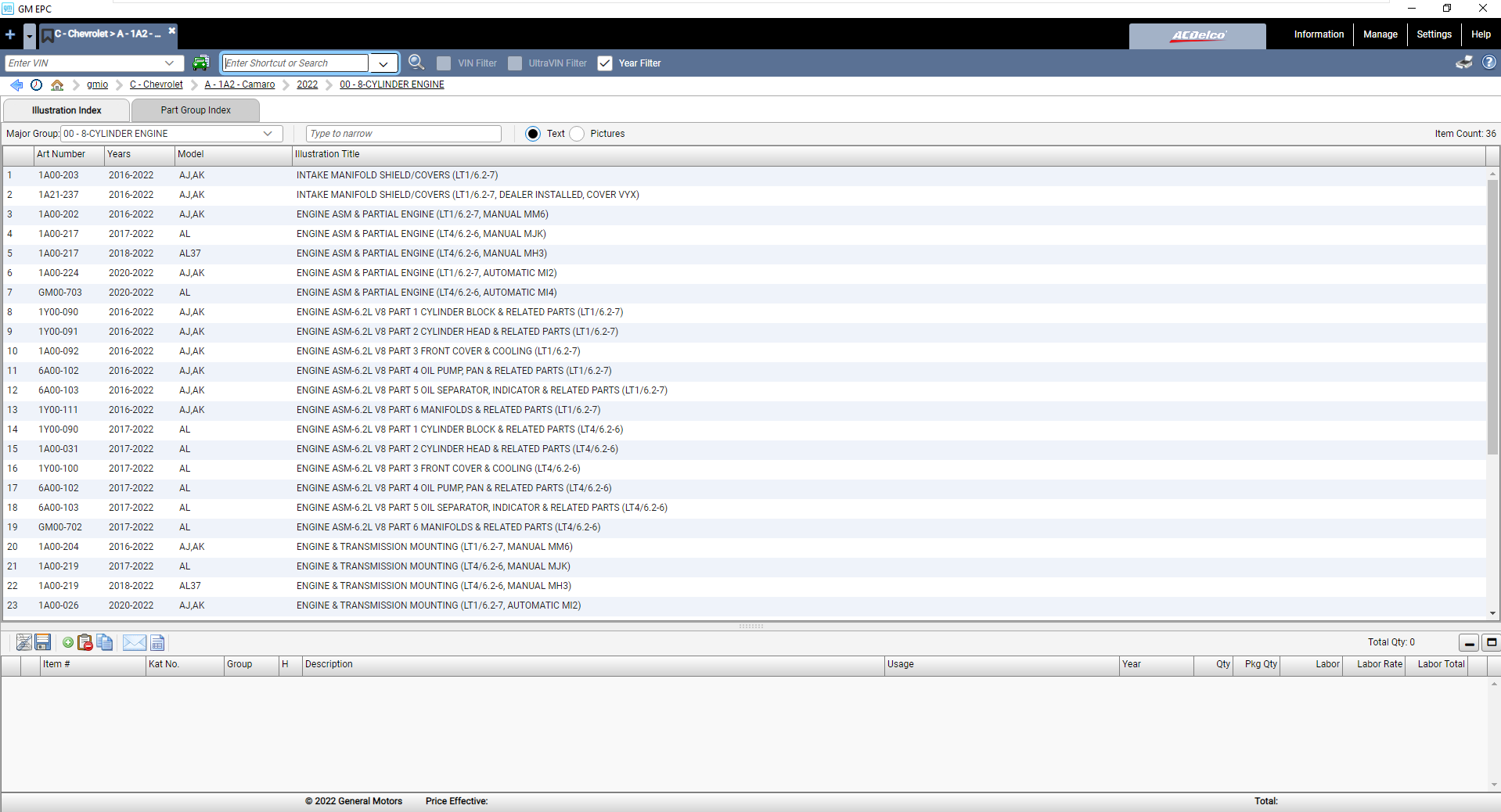Uncheck the Year Filter checkbox

605,63
